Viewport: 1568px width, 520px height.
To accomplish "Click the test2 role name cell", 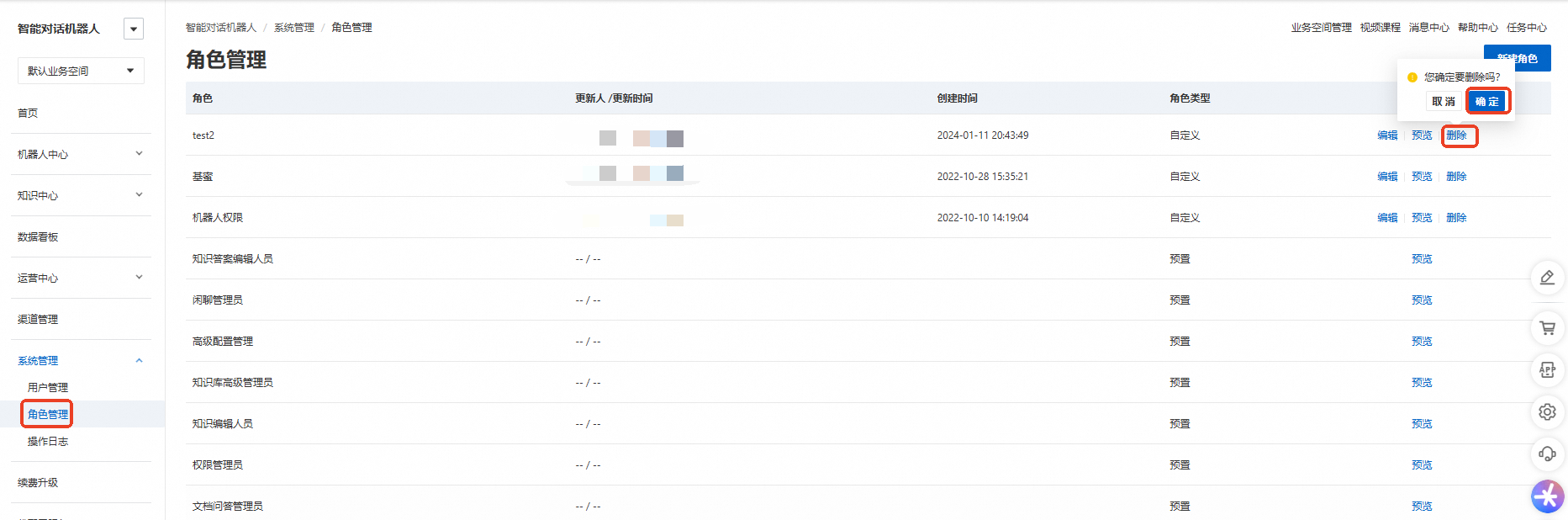I will click(x=203, y=135).
